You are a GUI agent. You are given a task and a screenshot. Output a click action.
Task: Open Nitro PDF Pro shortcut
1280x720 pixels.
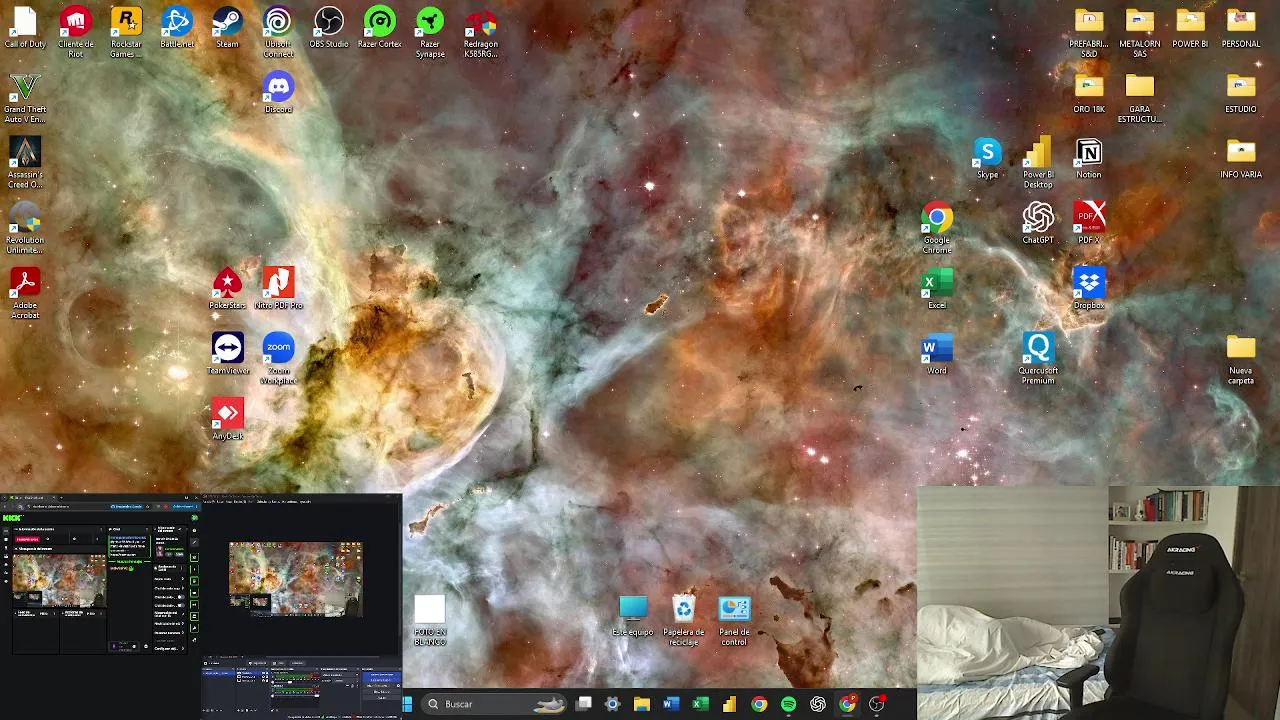pyautogui.click(x=278, y=290)
